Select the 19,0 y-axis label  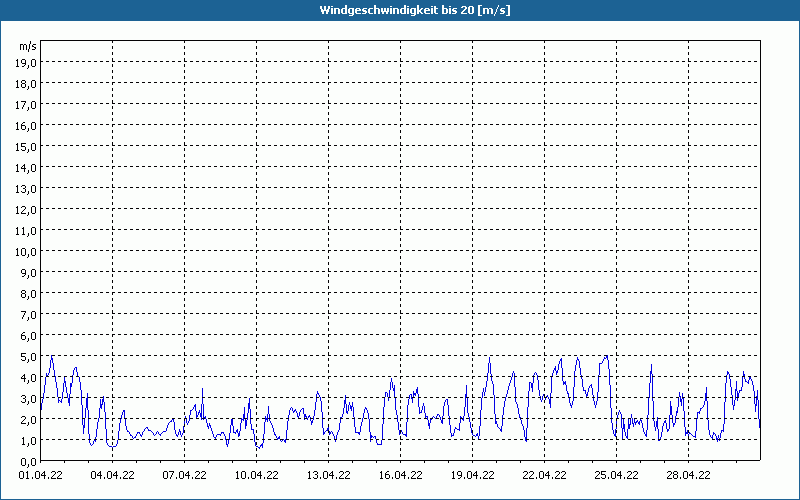26,63
